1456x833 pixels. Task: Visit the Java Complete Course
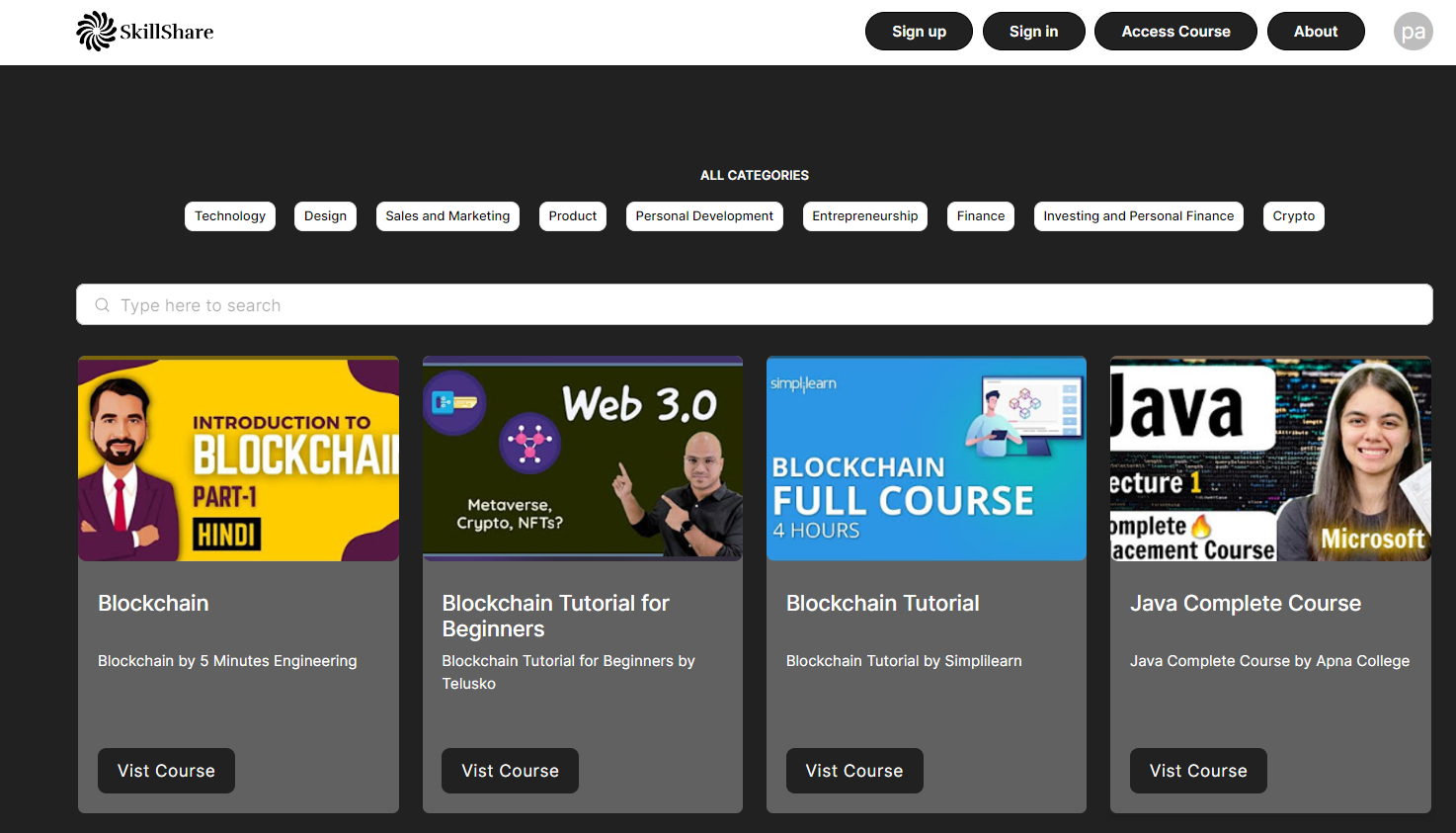pos(1198,771)
